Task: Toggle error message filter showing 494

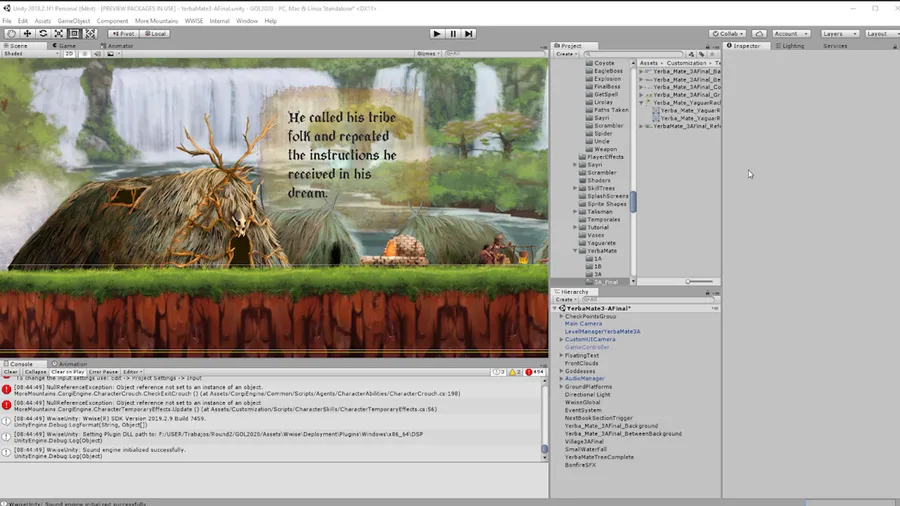Action: [x=534, y=372]
